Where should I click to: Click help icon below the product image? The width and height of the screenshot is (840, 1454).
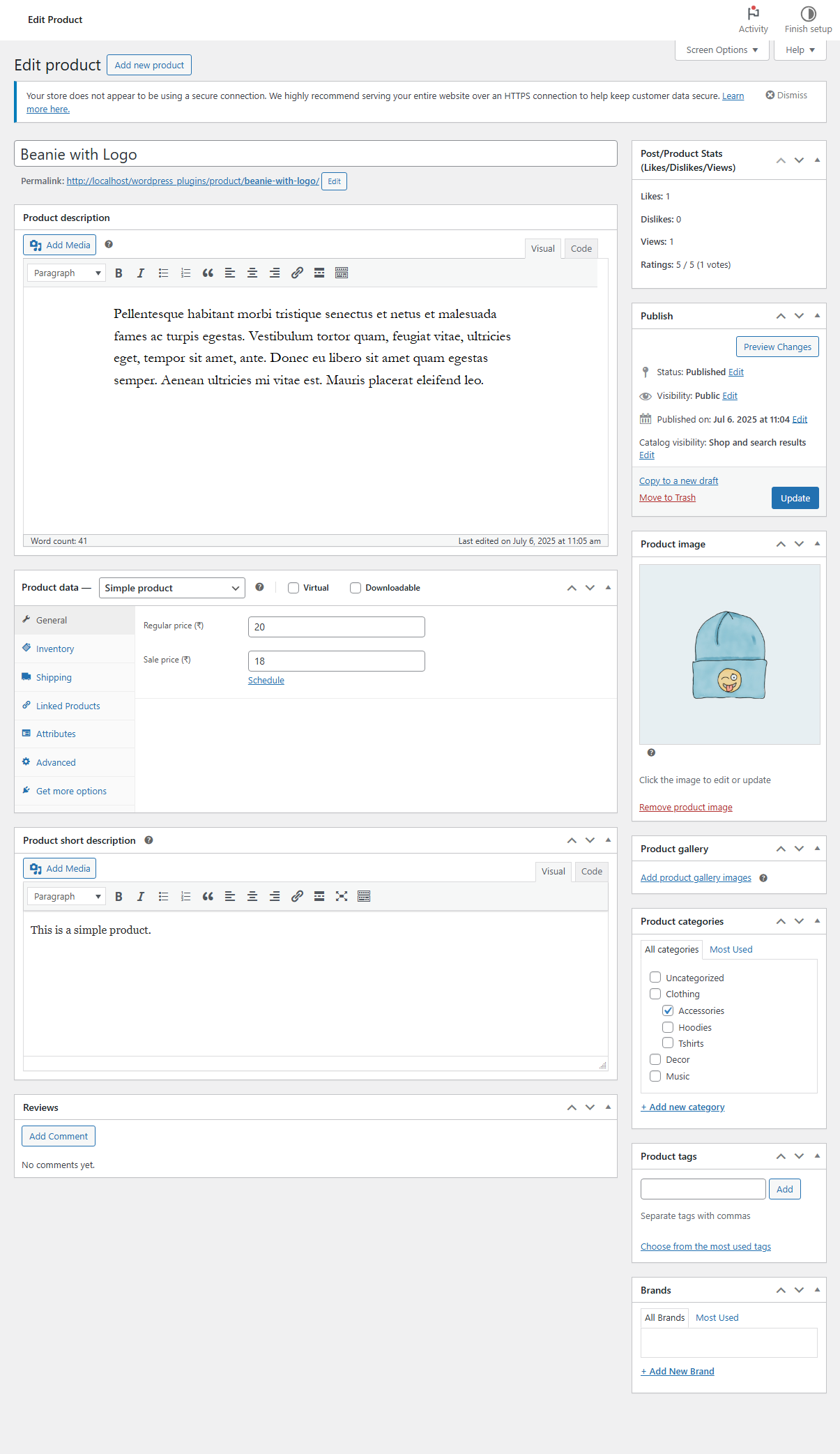pos(651,752)
